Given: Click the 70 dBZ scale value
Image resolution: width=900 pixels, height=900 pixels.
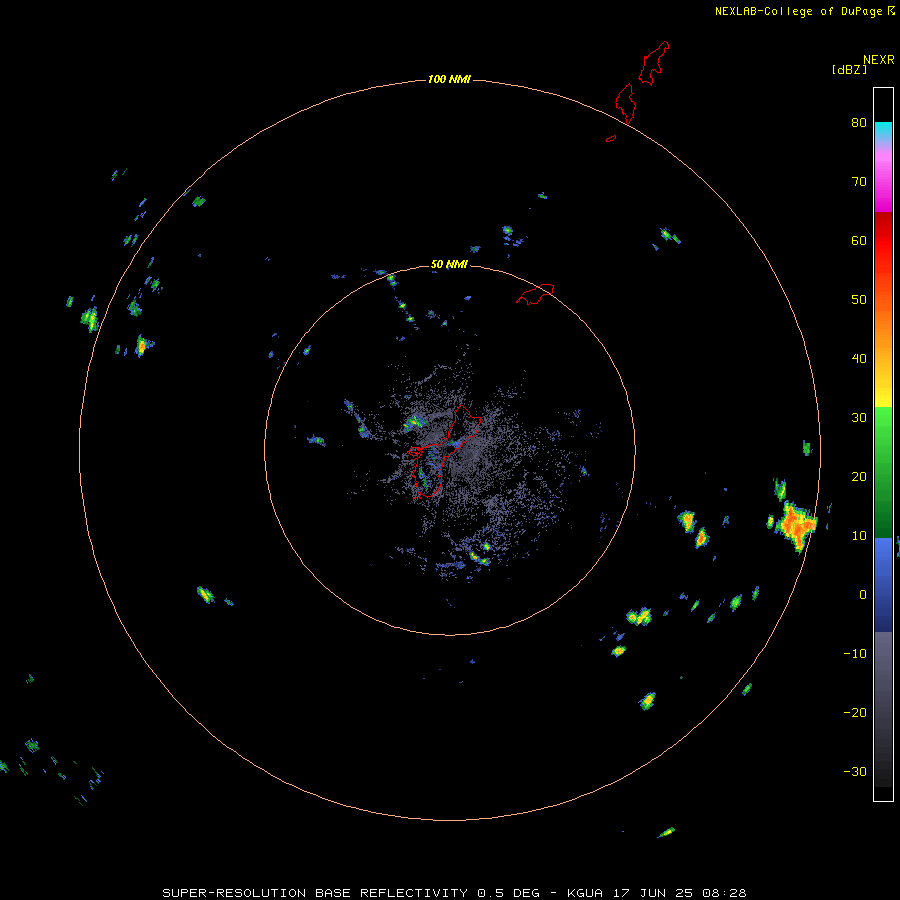Looking at the screenshot, I should [859, 181].
